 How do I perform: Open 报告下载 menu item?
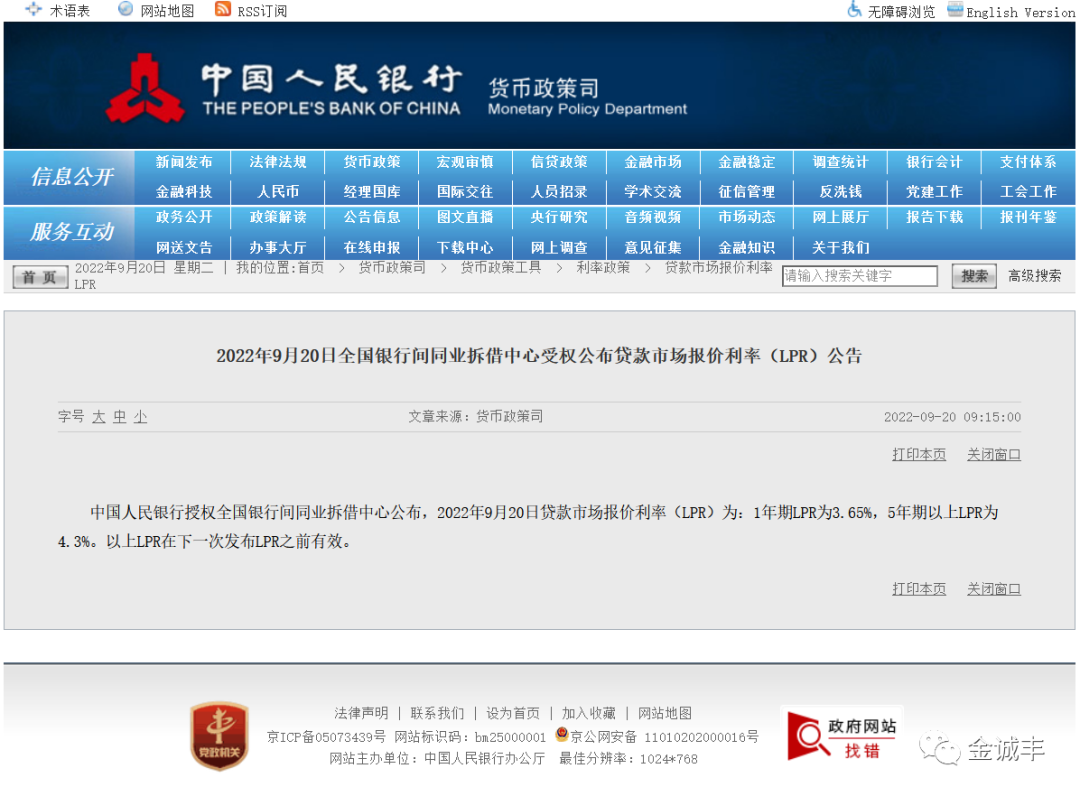(935, 218)
